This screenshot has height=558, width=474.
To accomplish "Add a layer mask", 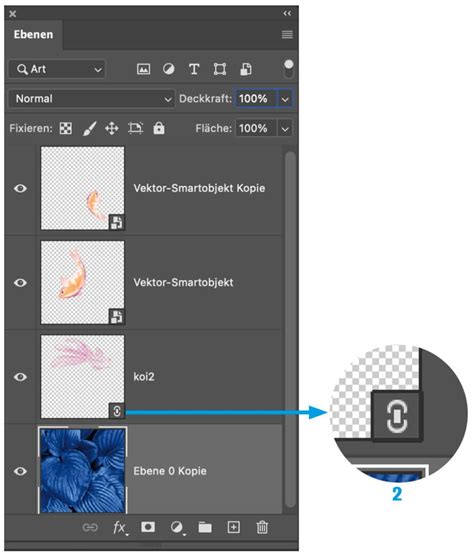I will 148,527.
